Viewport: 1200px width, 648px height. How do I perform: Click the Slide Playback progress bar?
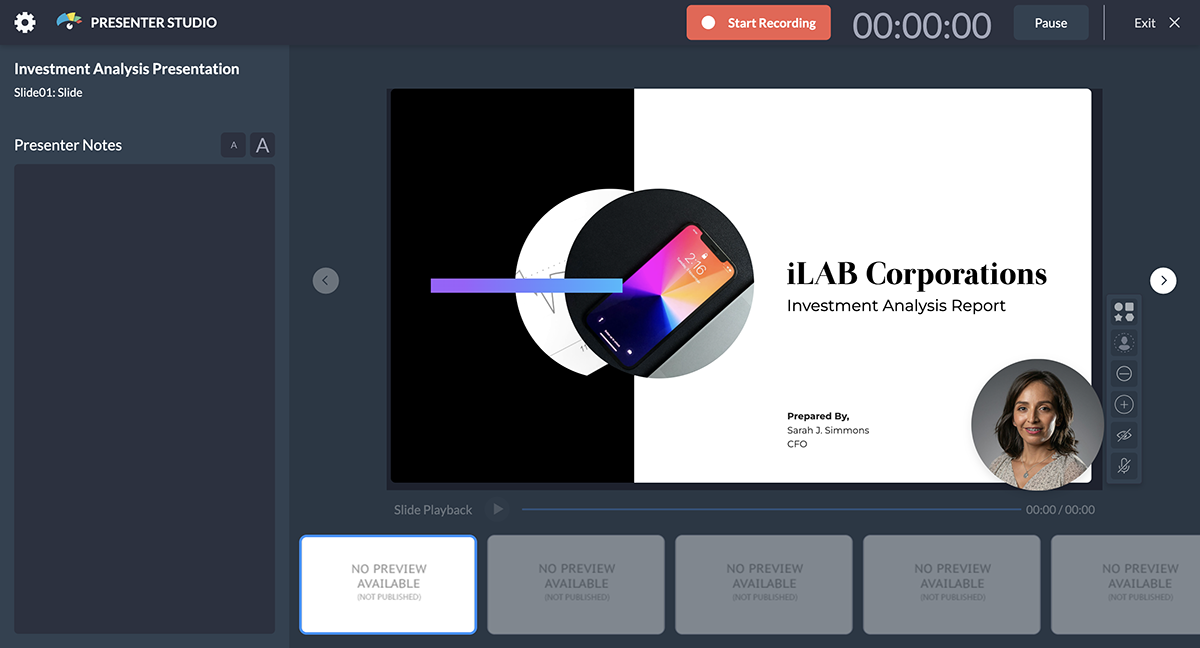(x=770, y=509)
